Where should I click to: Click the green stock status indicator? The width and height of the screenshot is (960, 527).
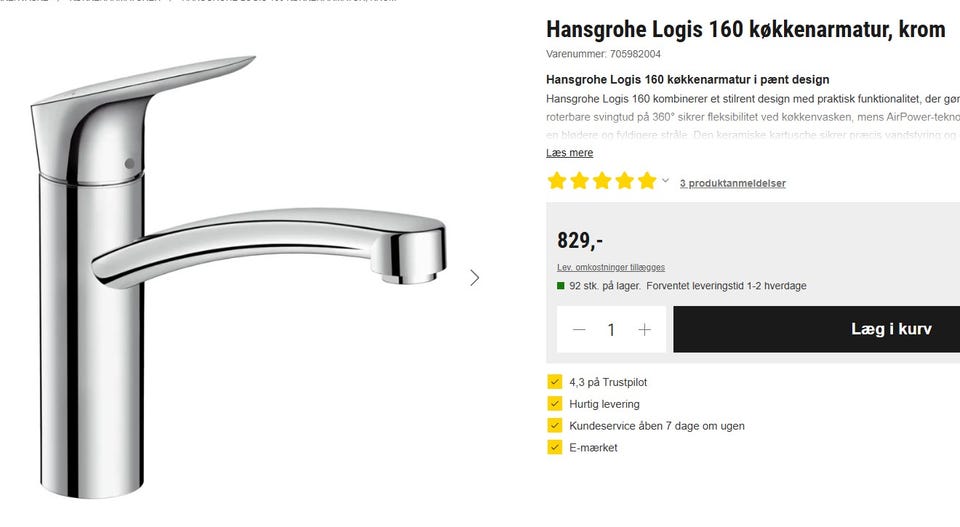click(560, 286)
